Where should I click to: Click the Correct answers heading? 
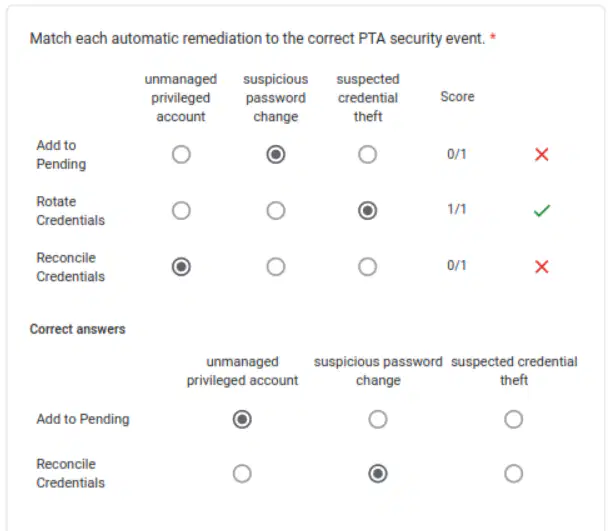tap(78, 329)
